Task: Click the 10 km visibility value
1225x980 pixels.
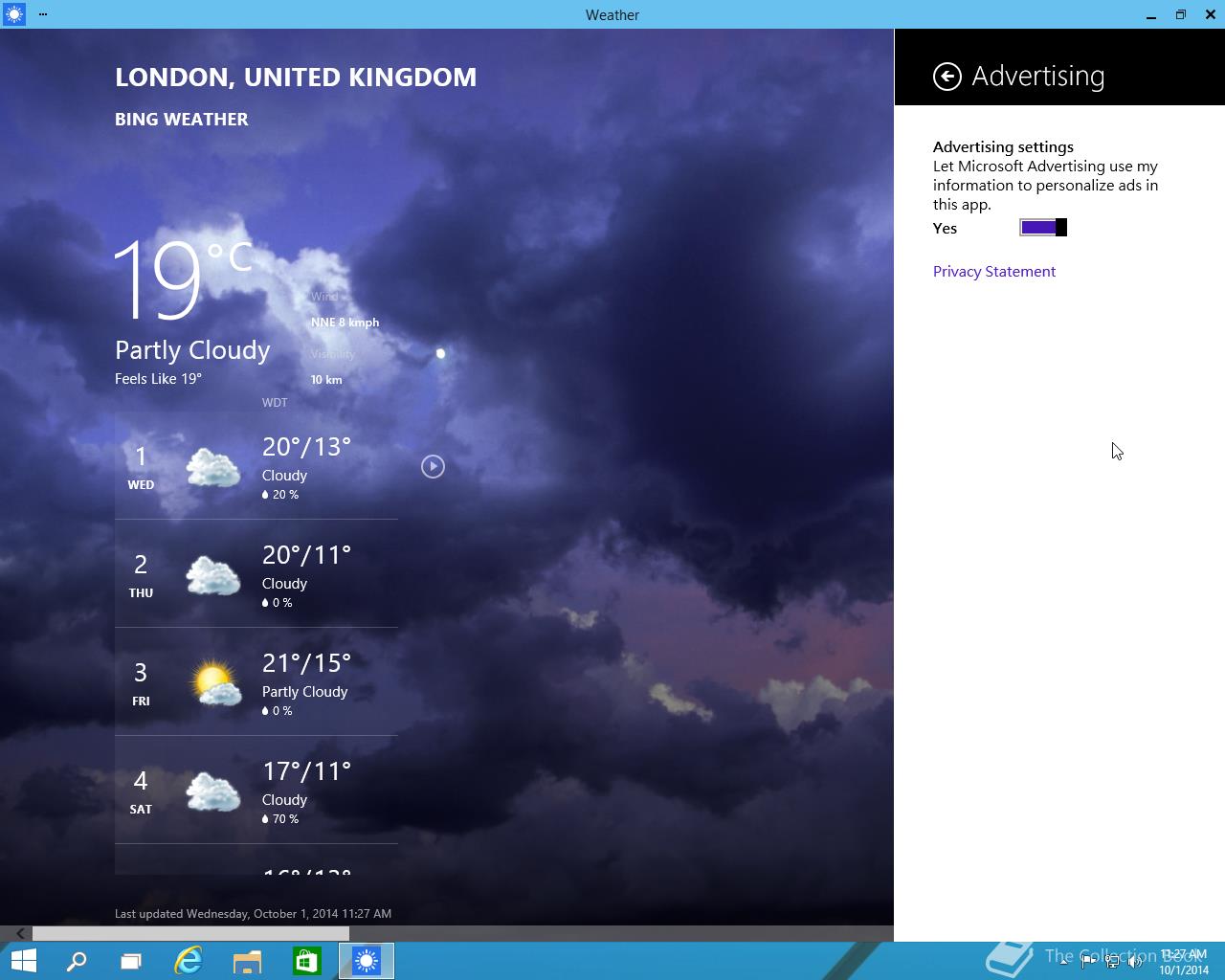Action: 326,380
